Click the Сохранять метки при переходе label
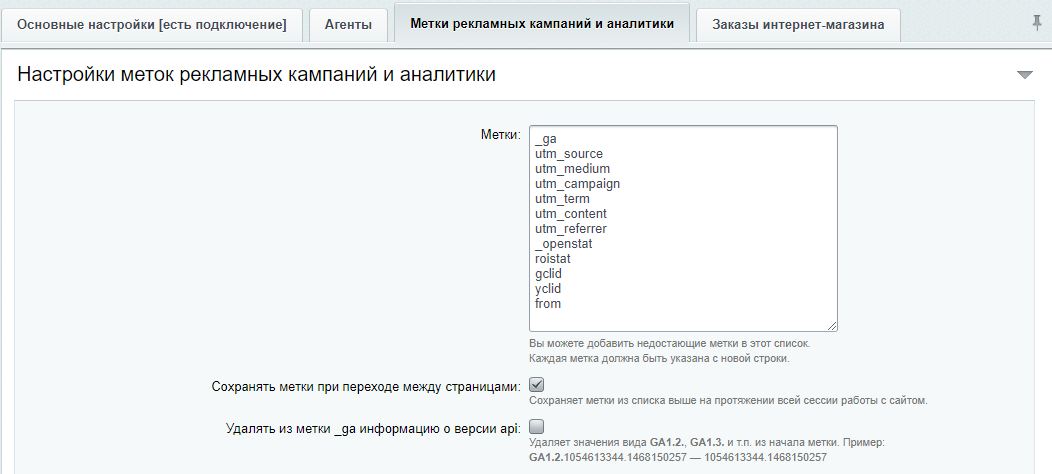This screenshot has height=474, width=1052. coord(366,386)
